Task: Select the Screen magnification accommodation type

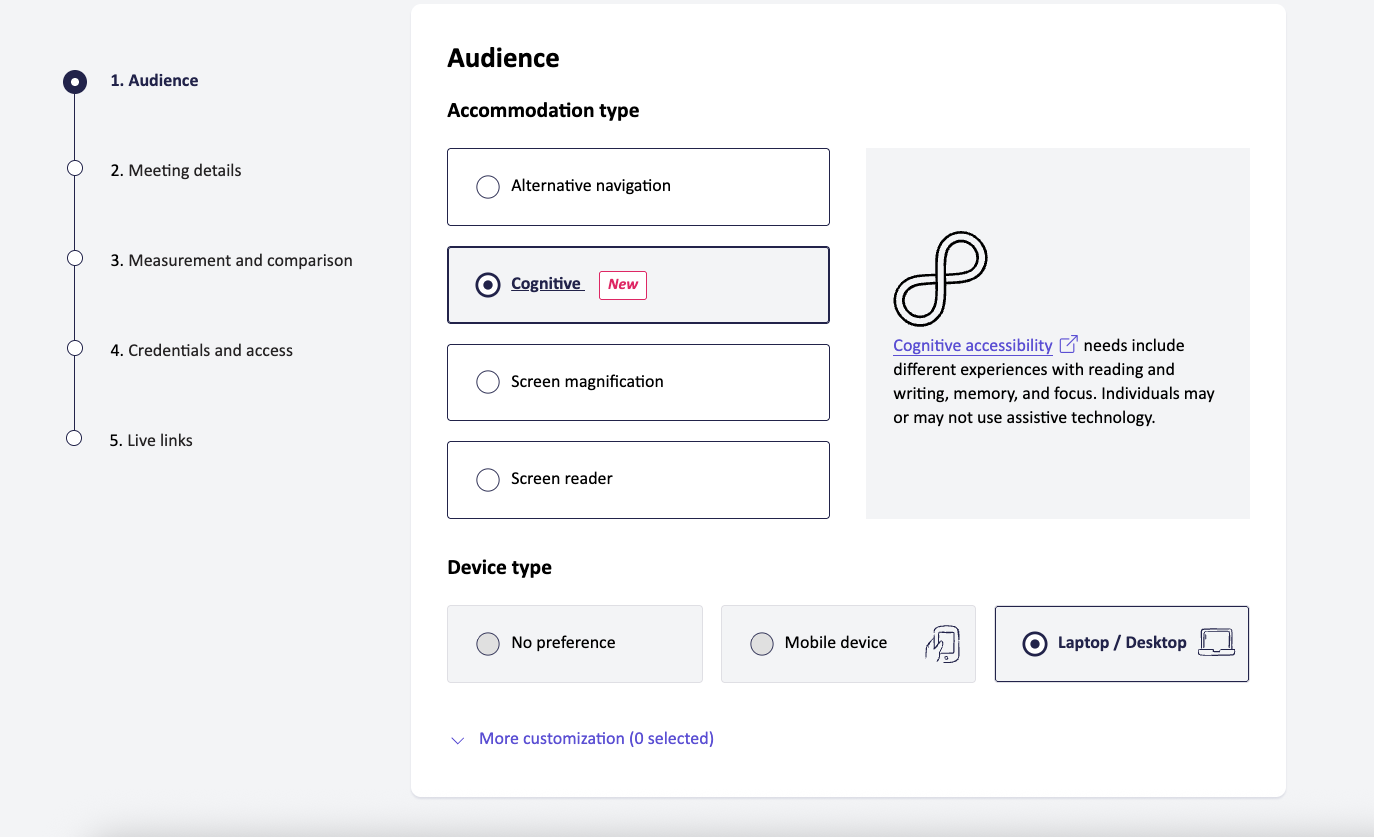Action: point(487,381)
